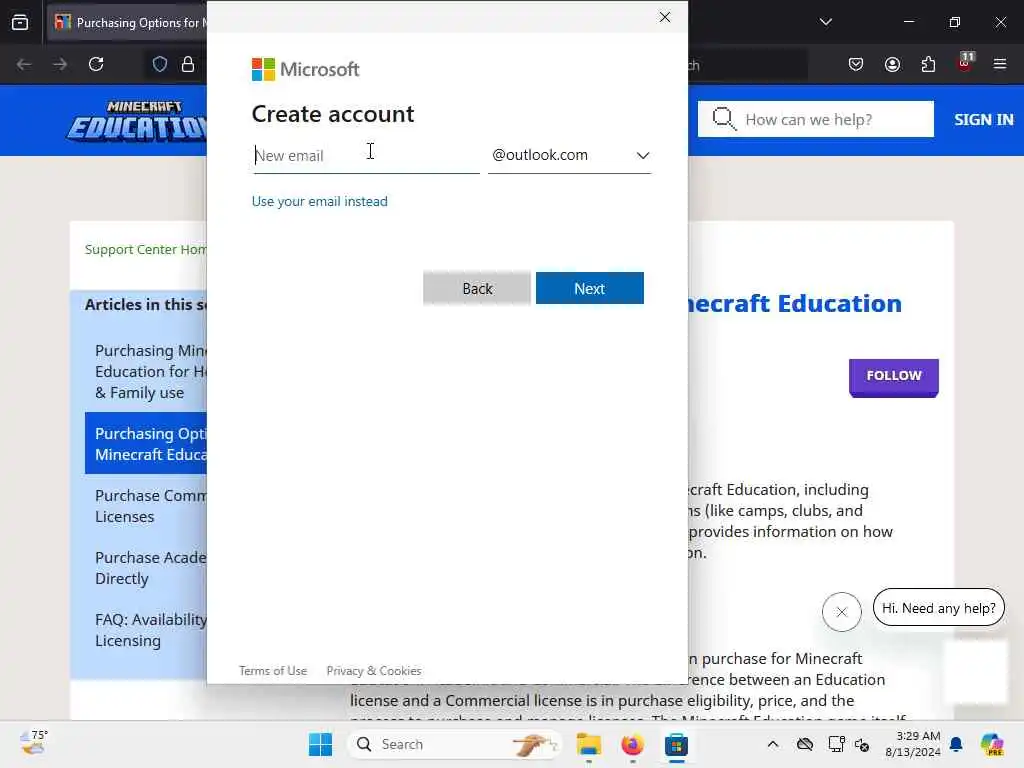Click the display cast tray icon
This screenshot has width=1024, height=768.
pos(836,744)
